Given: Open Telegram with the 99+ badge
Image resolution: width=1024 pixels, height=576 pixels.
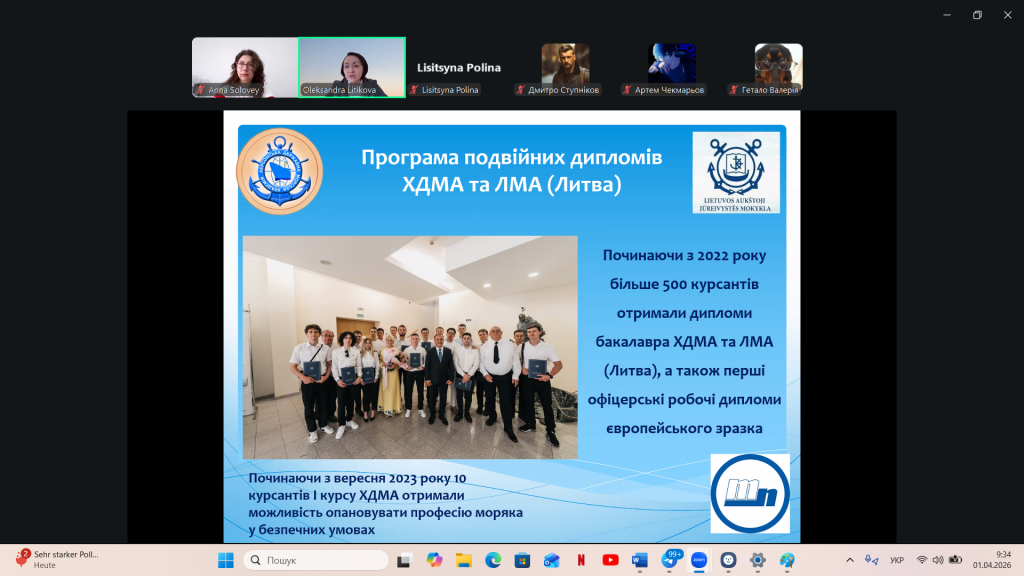Looking at the screenshot, I should (670, 560).
